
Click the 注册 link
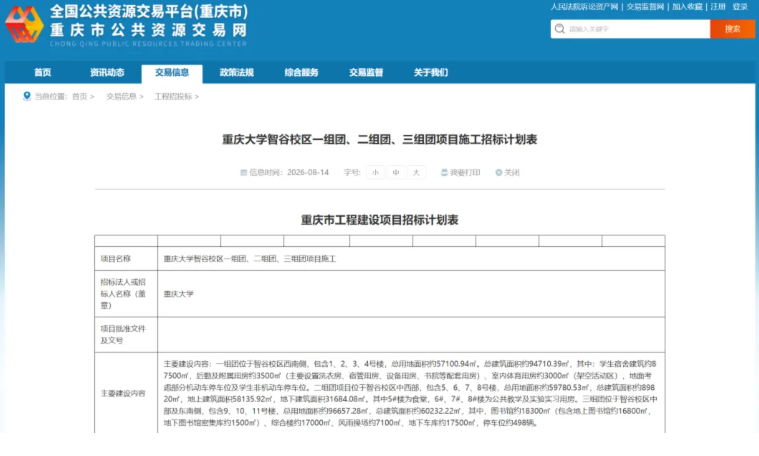click(x=718, y=7)
